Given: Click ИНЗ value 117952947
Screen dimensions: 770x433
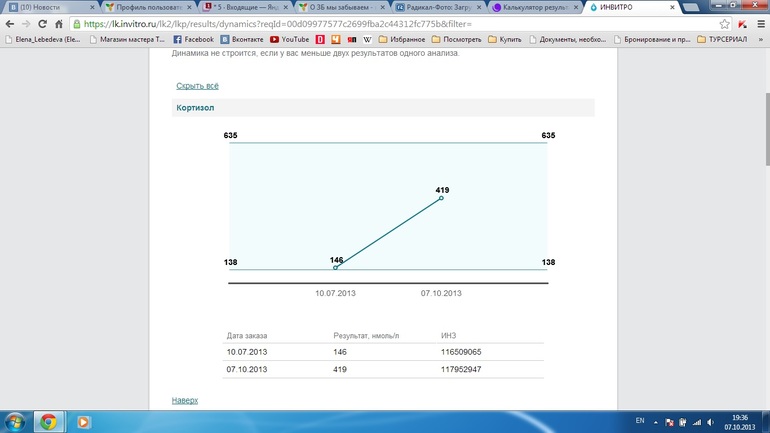Looking at the screenshot, I should [x=461, y=369].
